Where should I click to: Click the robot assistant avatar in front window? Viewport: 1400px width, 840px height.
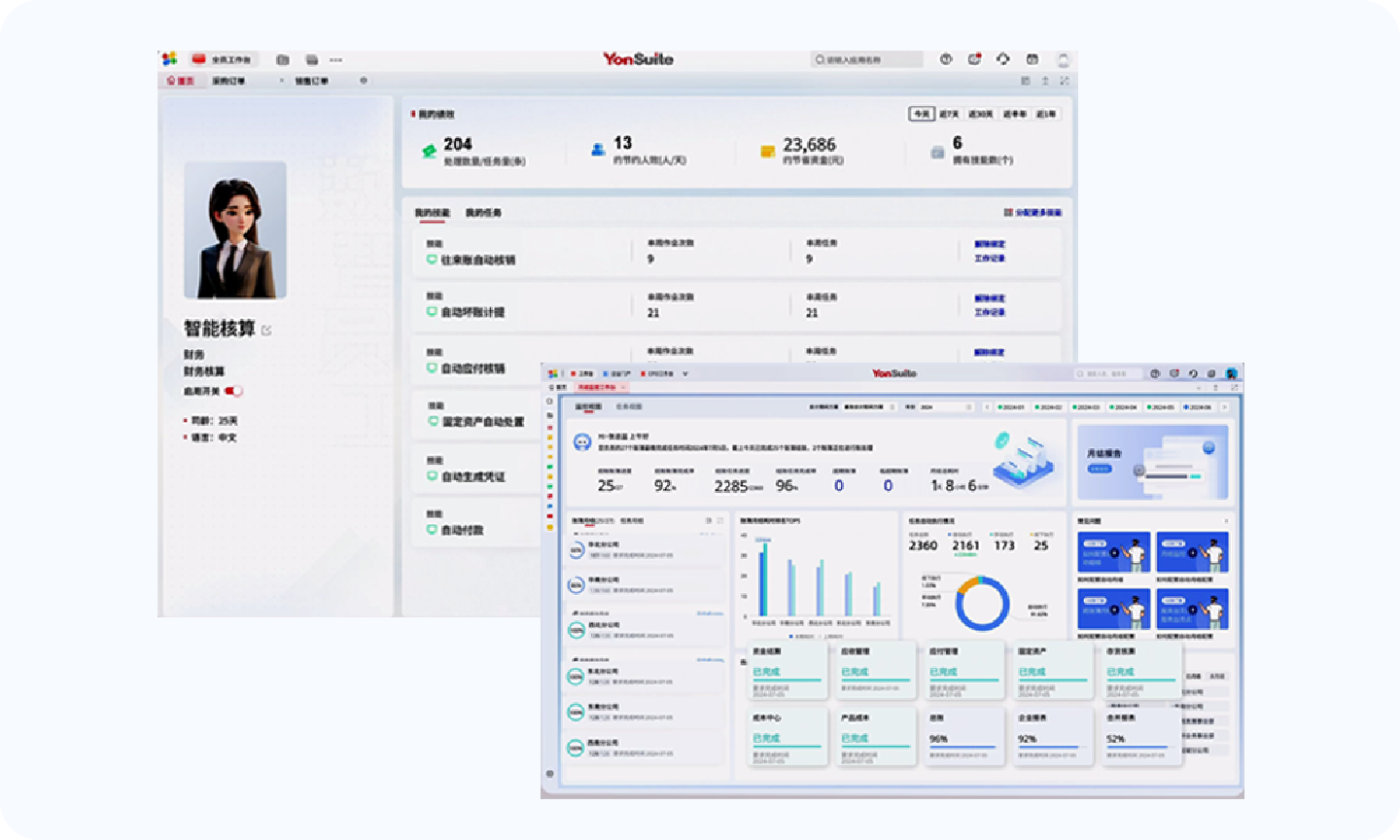click(582, 442)
